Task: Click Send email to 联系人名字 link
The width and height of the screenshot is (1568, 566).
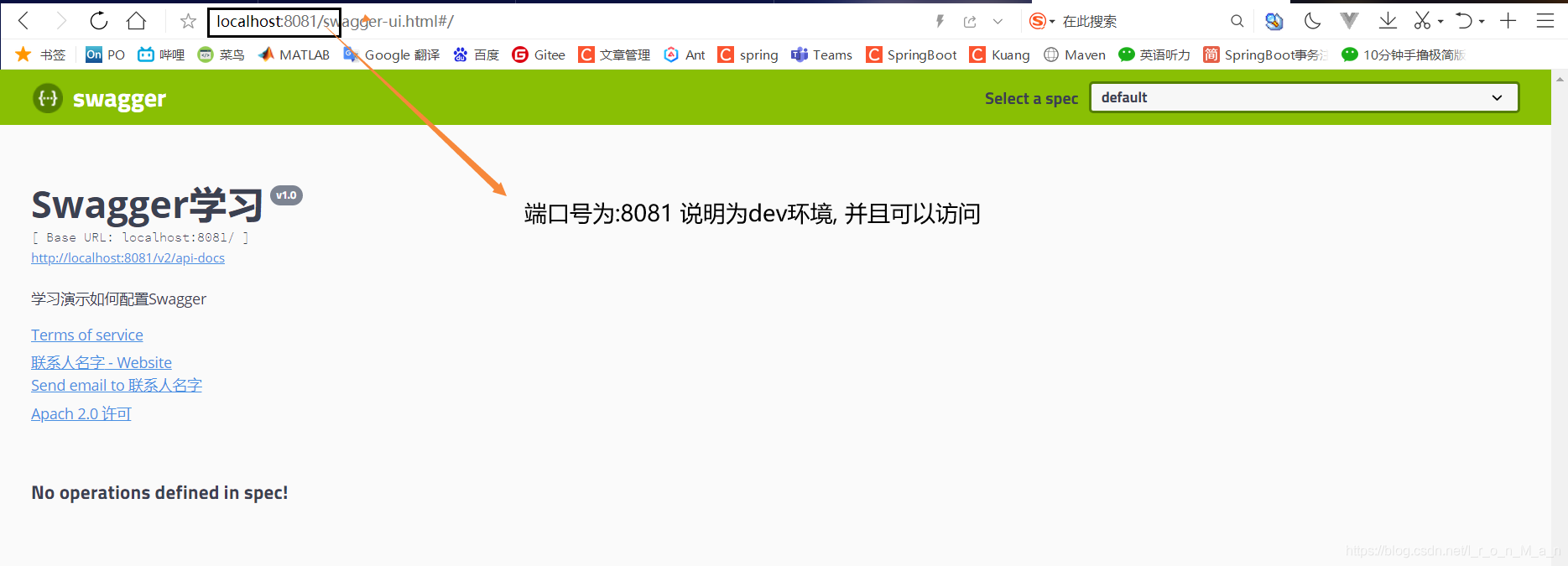Action: (117, 385)
